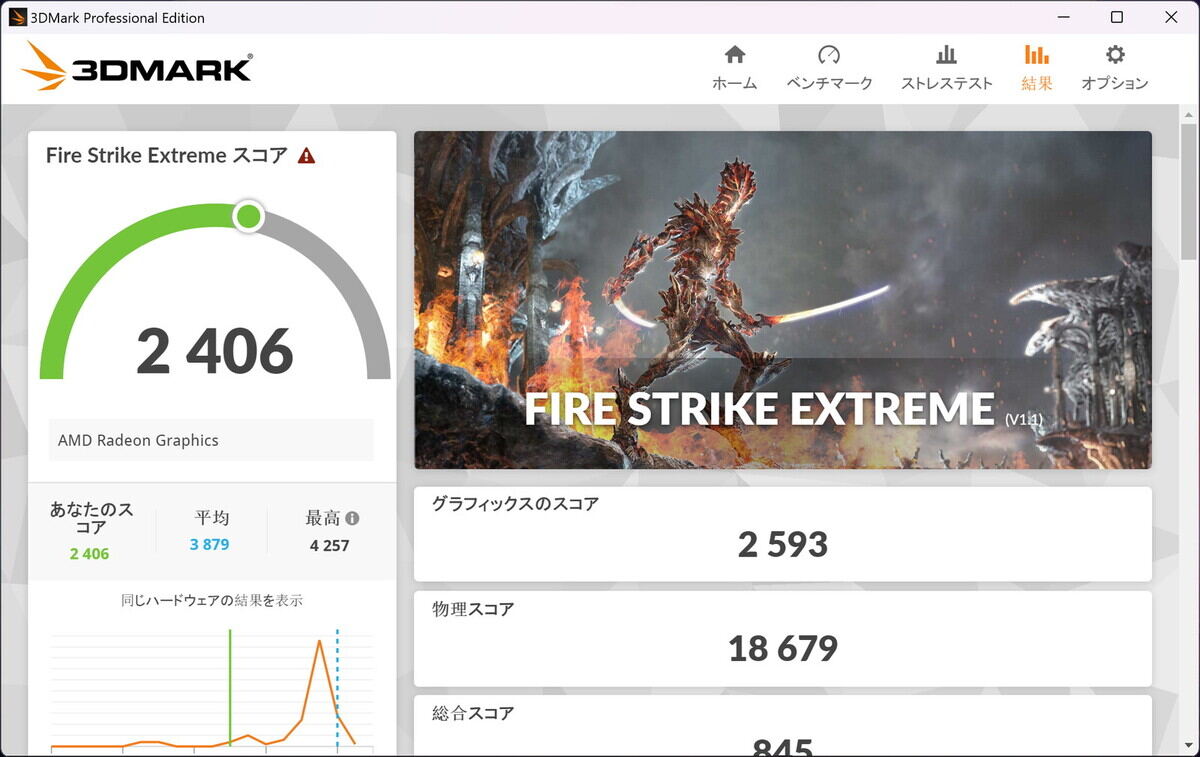Click 同じハードウェアの結果を表示 link

click(x=212, y=601)
